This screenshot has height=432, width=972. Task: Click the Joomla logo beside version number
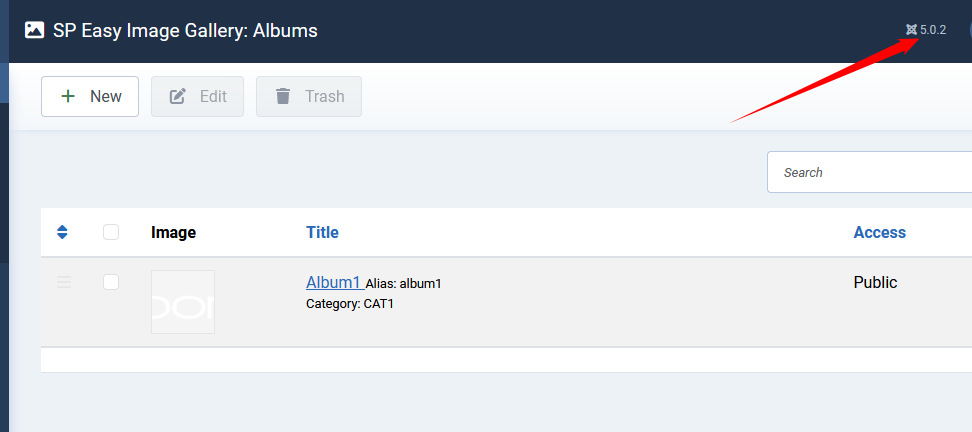[x=911, y=30]
